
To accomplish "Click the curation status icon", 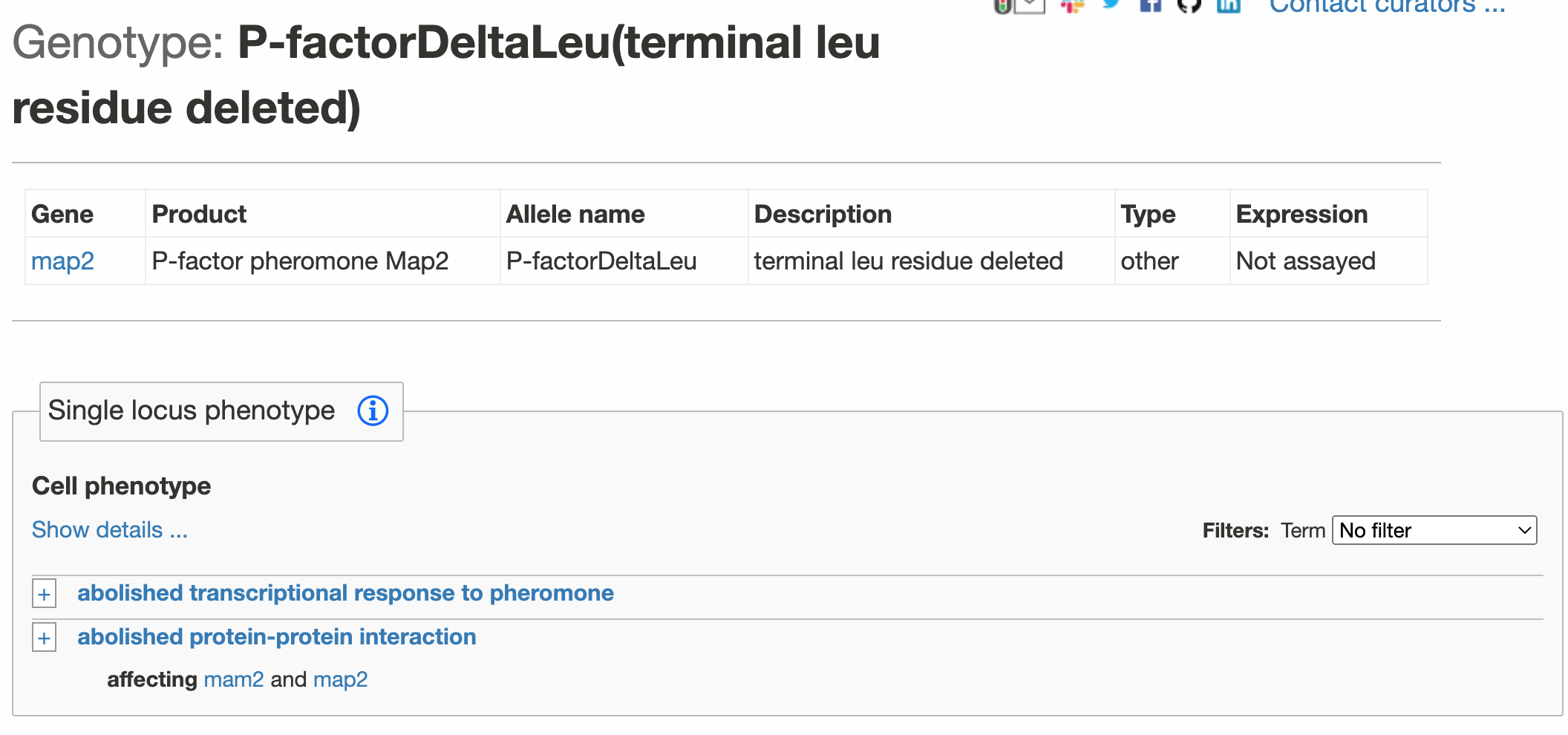I will [1002, 6].
